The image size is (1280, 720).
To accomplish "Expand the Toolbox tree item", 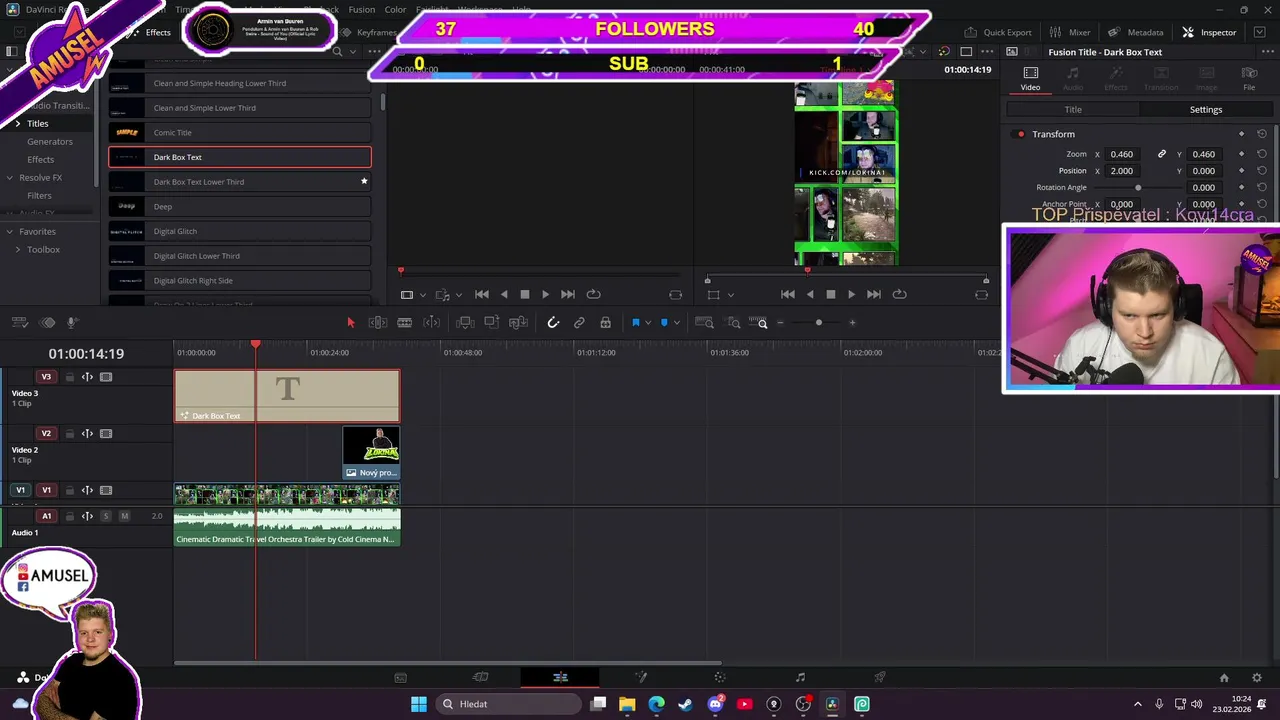I will pyautogui.click(x=17, y=249).
